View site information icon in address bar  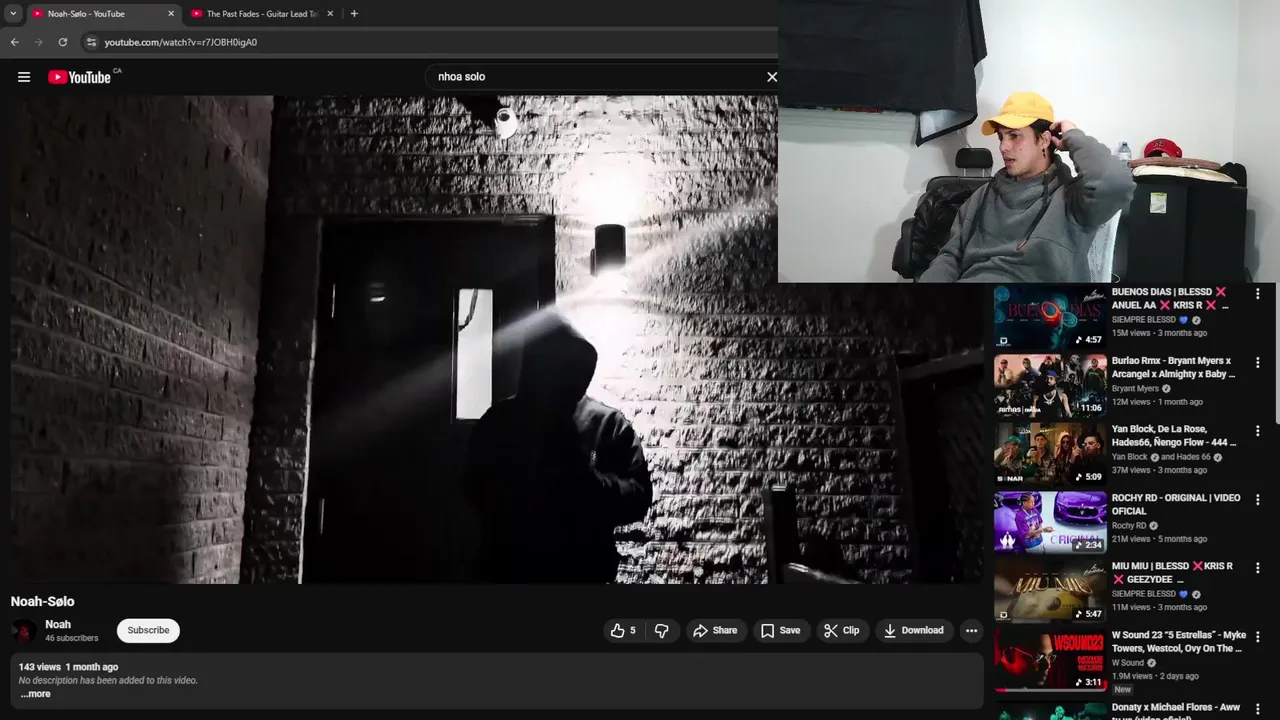click(91, 42)
